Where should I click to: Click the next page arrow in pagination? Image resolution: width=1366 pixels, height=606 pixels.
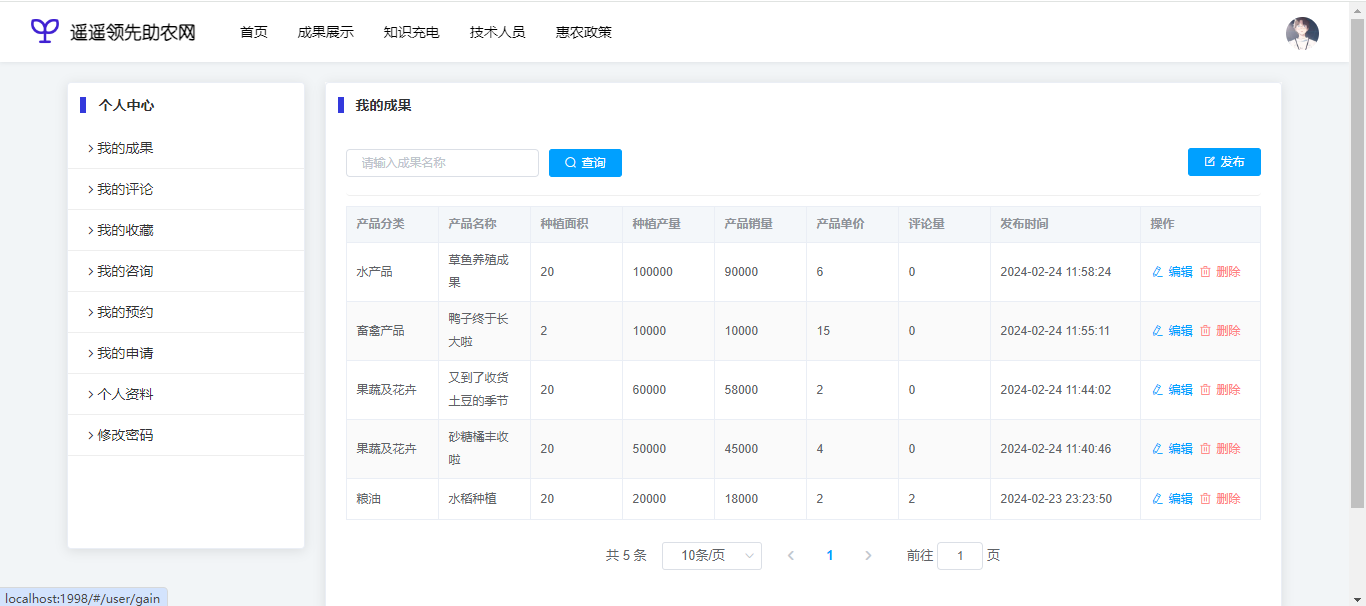[x=868, y=556]
